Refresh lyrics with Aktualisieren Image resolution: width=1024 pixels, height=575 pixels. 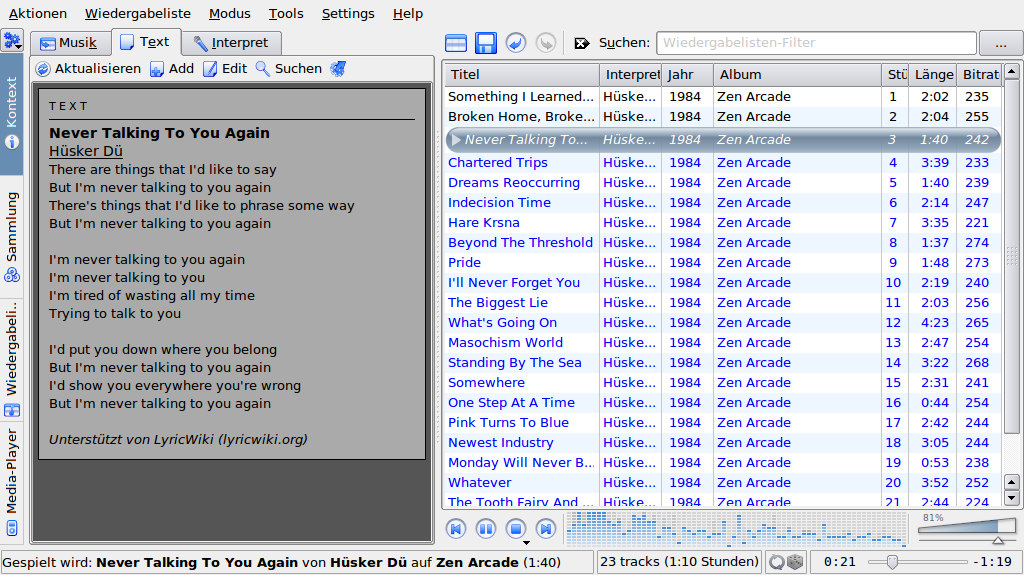(x=88, y=69)
